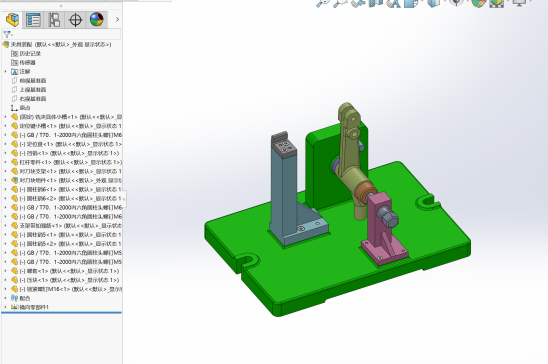This screenshot has height=364, width=548.
Task: Click the Previous View icon
Action: (x=358, y=3)
